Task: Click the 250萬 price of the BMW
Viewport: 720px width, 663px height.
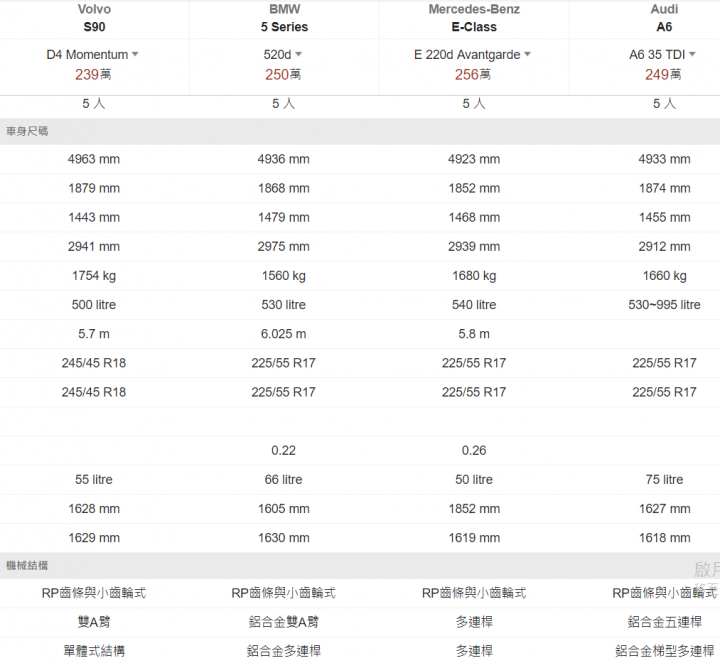Action: tap(283, 74)
